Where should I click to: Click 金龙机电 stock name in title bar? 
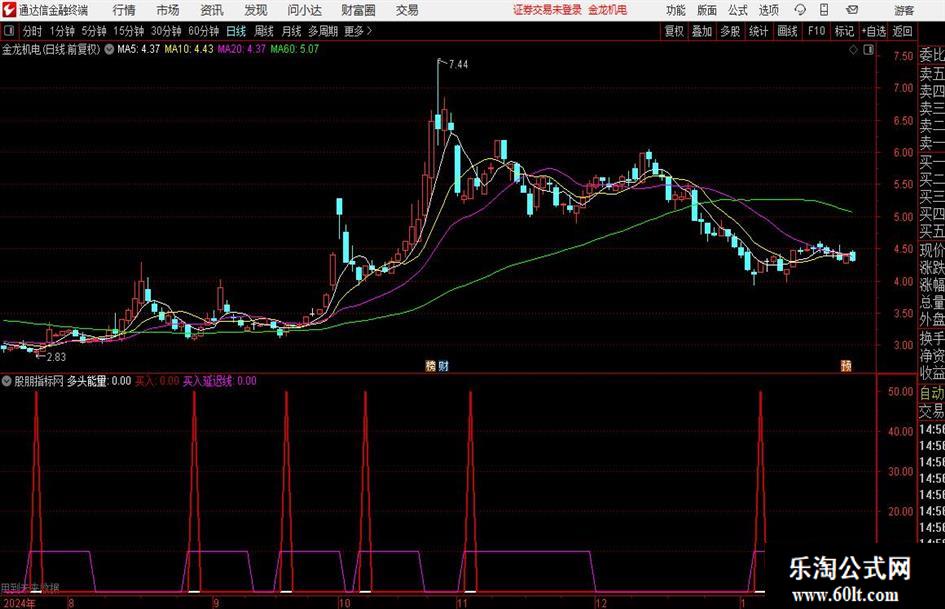coord(608,10)
